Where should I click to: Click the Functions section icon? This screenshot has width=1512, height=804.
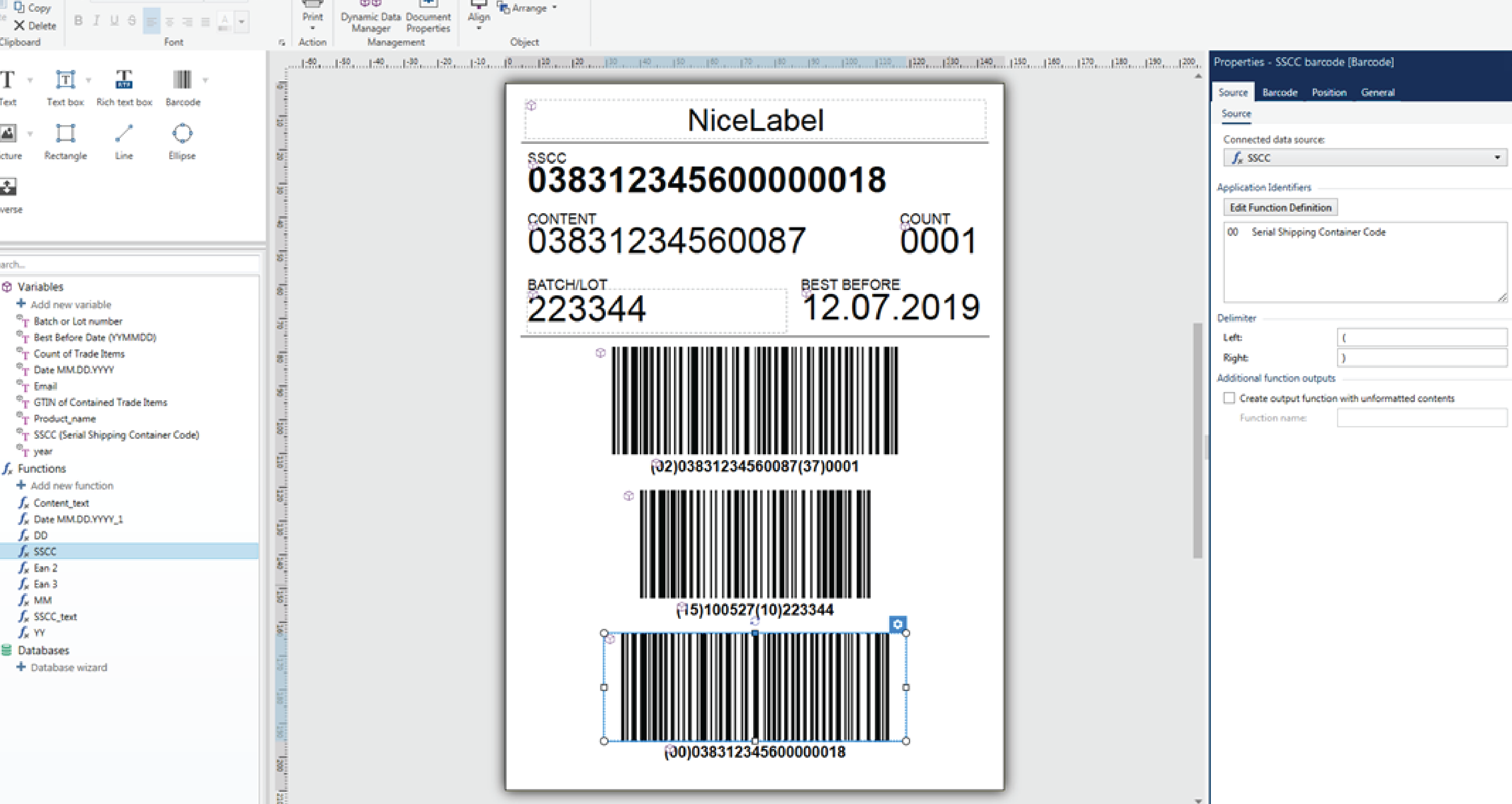click(x=7, y=468)
